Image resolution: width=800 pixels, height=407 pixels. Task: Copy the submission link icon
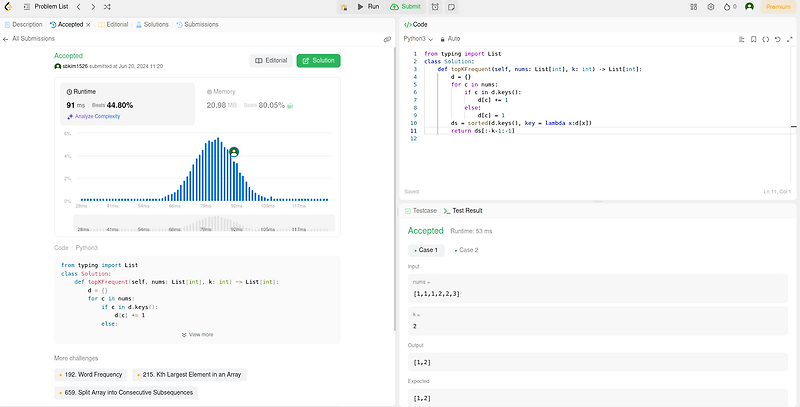[x=387, y=39]
